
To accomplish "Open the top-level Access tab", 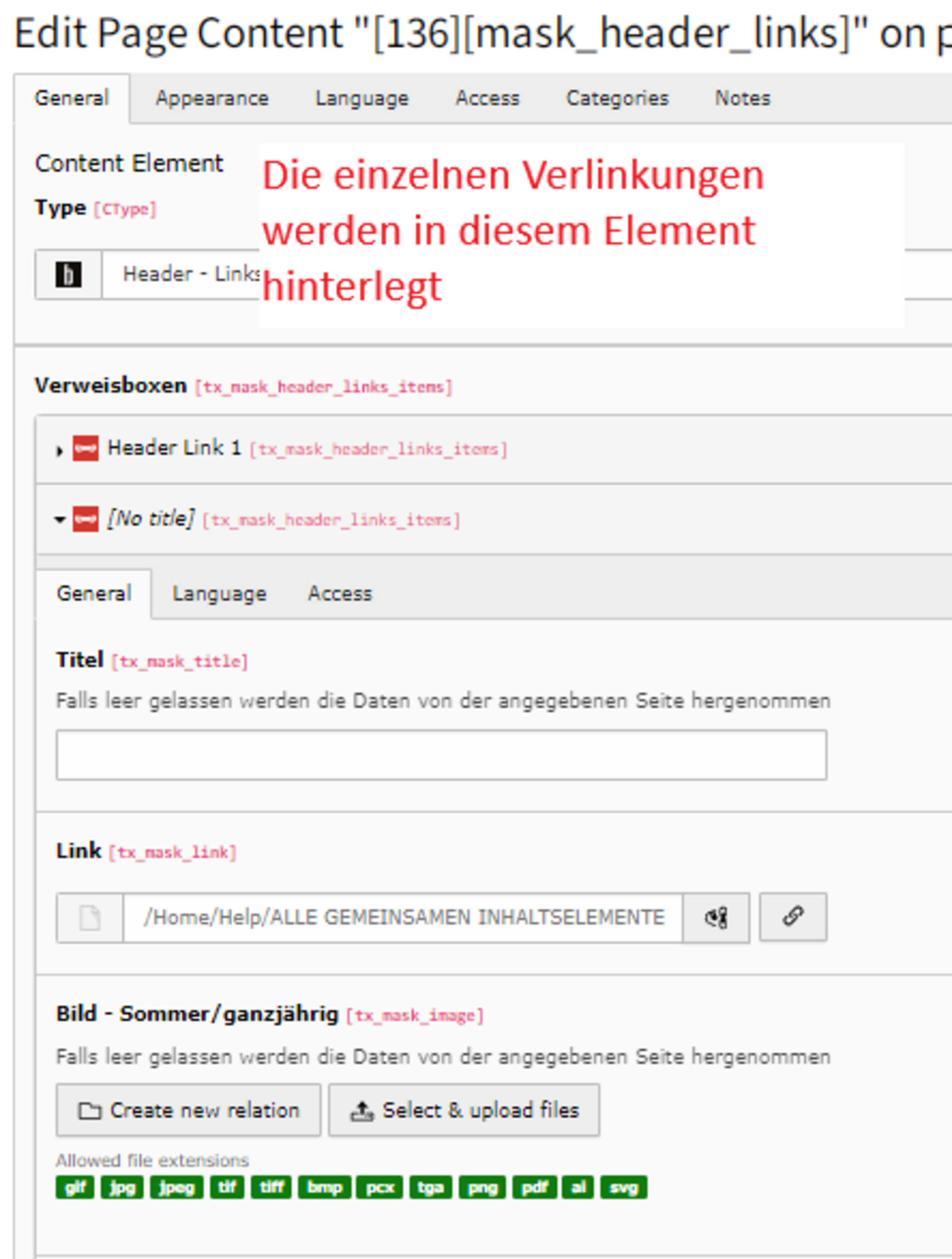I will pos(487,99).
